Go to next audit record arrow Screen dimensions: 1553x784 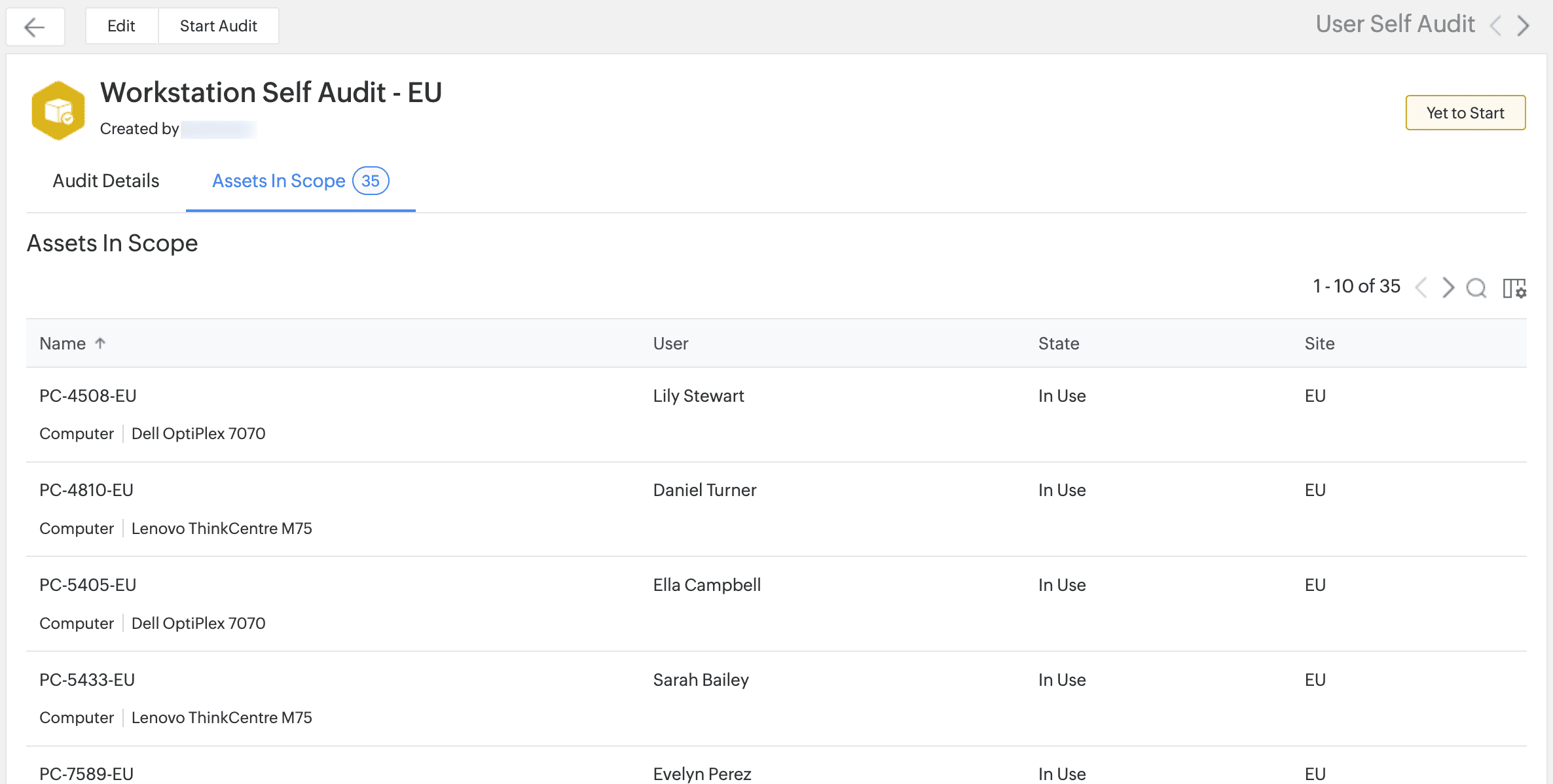tap(1524, 26)
